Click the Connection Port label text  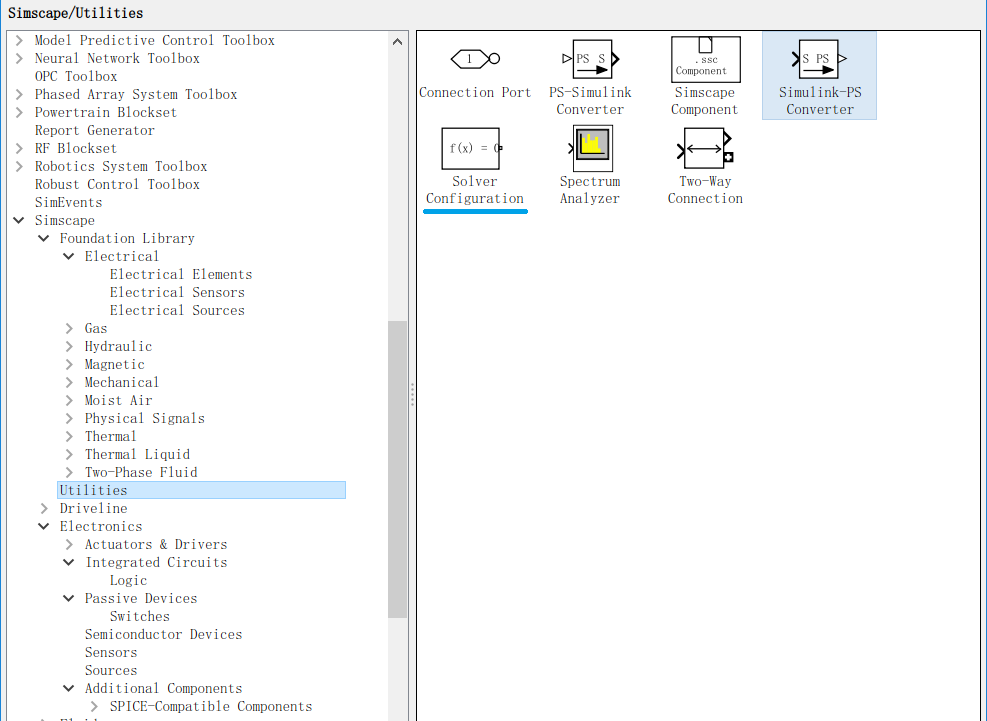tap(475, 93)
